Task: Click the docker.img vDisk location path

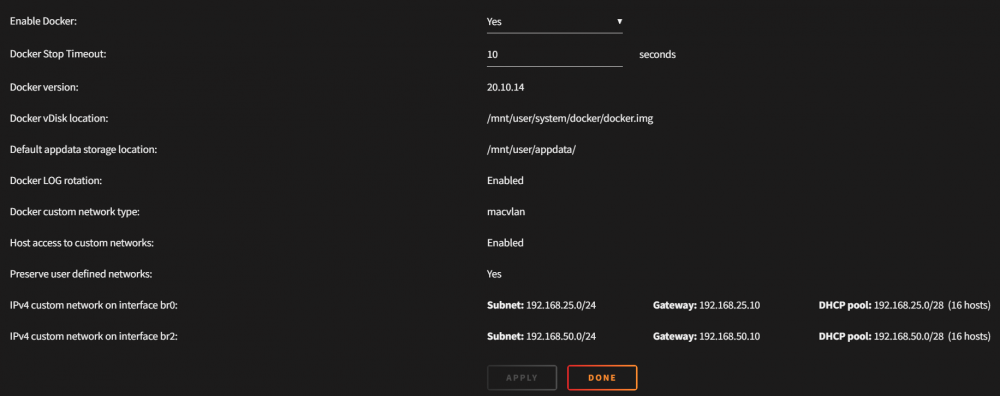Action: pyautogui.click(x=570, y=119)
